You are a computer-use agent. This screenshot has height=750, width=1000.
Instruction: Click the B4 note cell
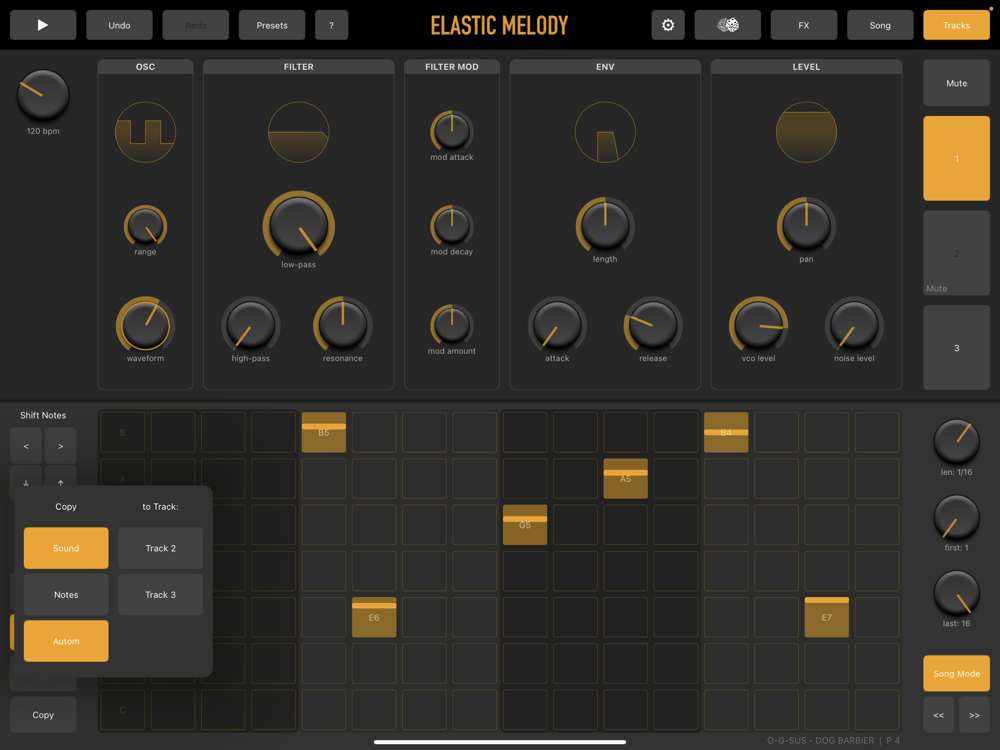(726, 432)
